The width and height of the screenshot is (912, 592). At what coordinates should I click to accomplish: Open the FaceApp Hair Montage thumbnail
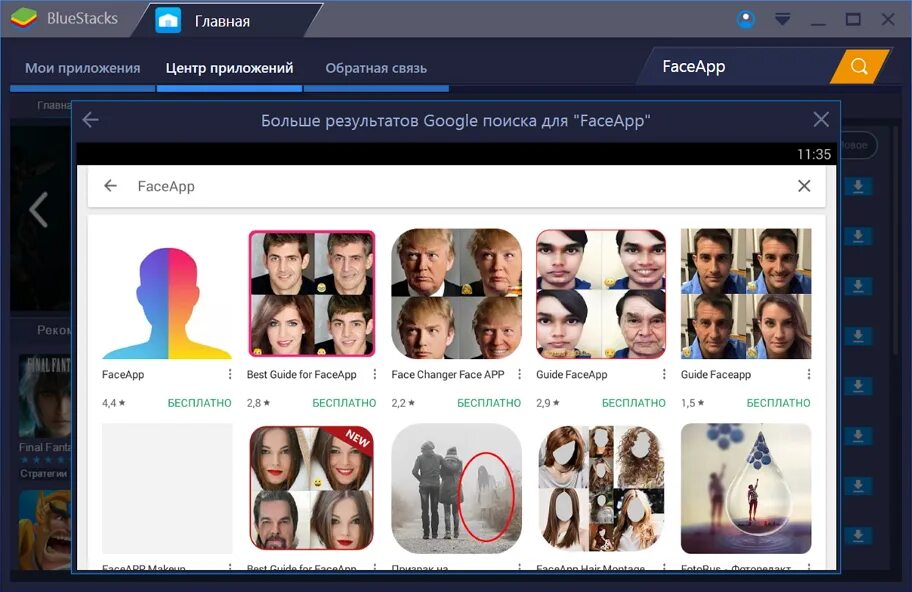[x=601, y=488]
